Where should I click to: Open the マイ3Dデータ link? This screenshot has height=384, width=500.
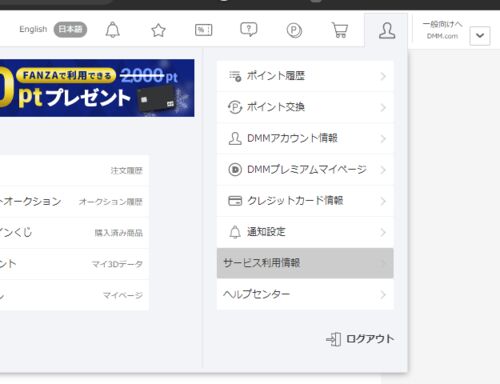pyautogui.click(x=117, y=264)
